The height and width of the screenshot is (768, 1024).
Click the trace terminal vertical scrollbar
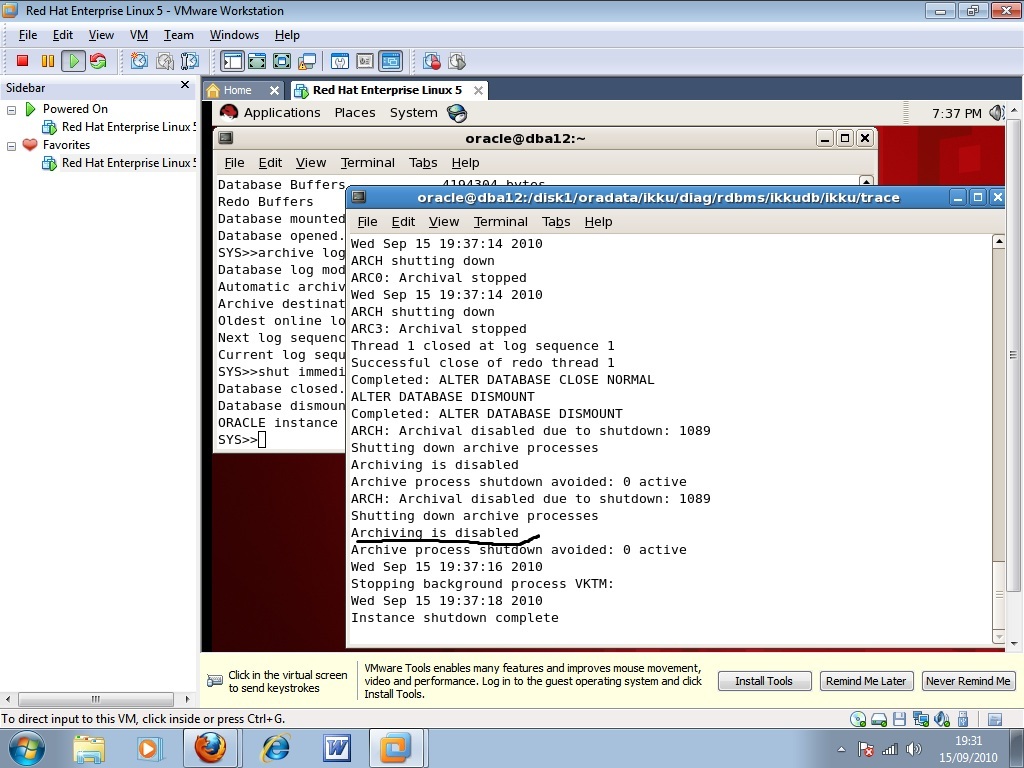997,400
